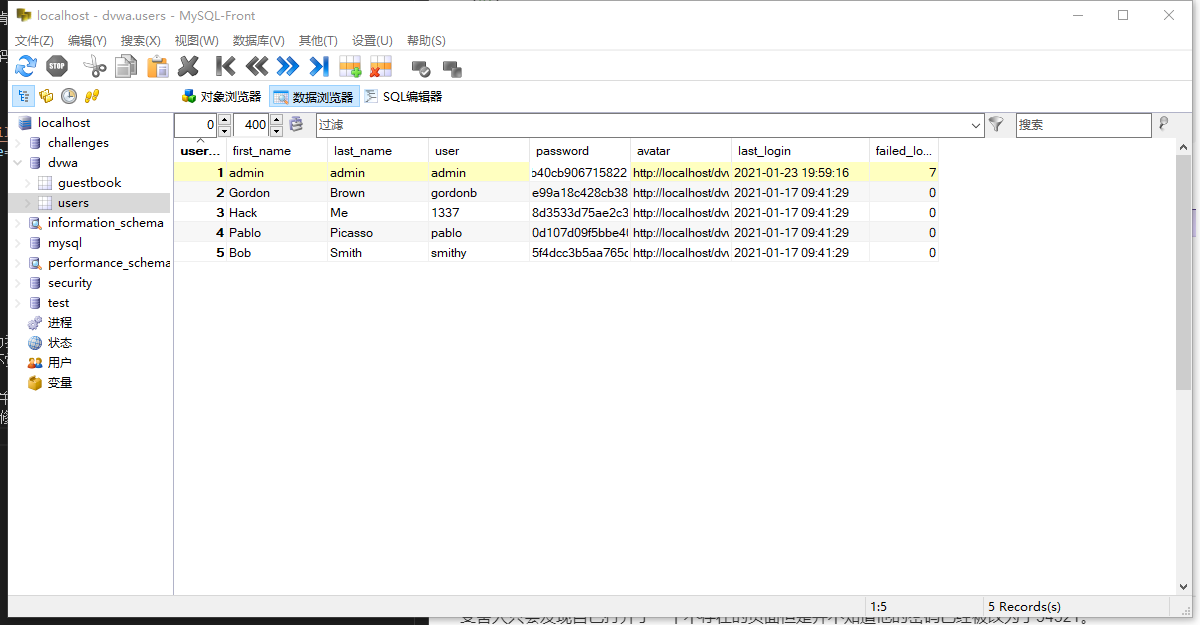
Task: Click the STOP toolbar icon
Action: (57, 67)
